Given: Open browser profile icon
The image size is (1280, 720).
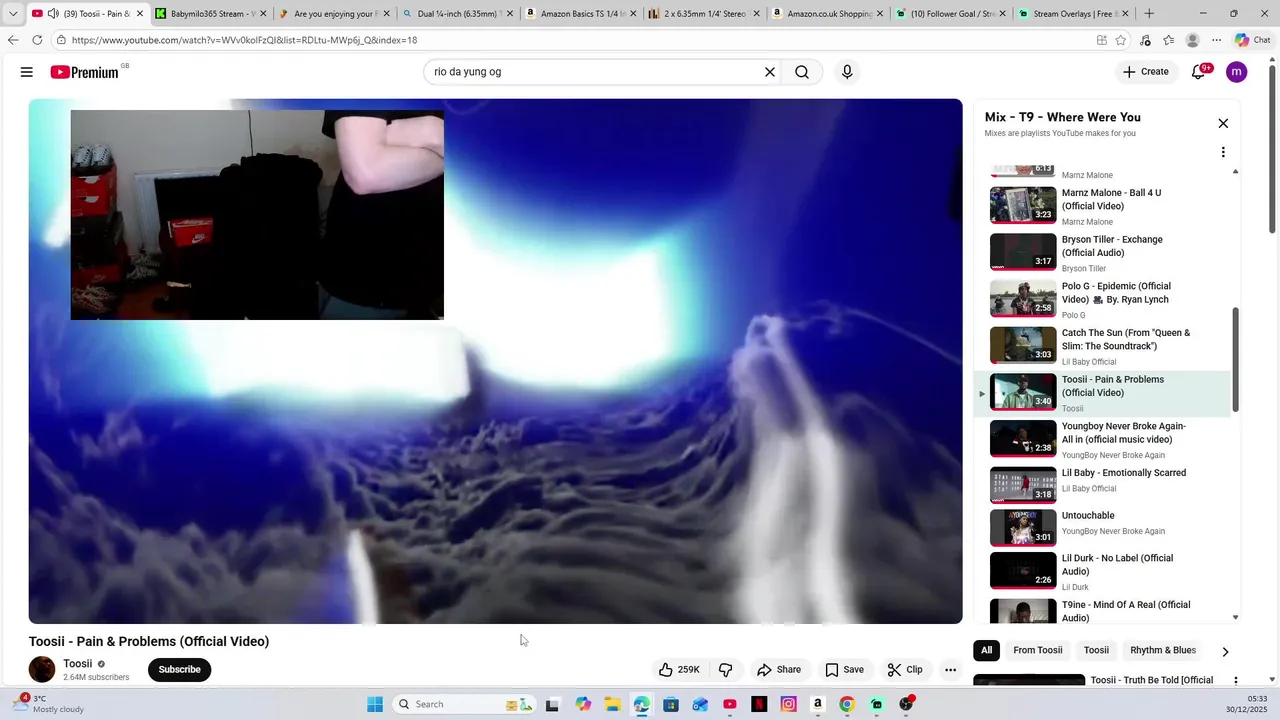Looking at the screenshot, I should coord(1192,40).
